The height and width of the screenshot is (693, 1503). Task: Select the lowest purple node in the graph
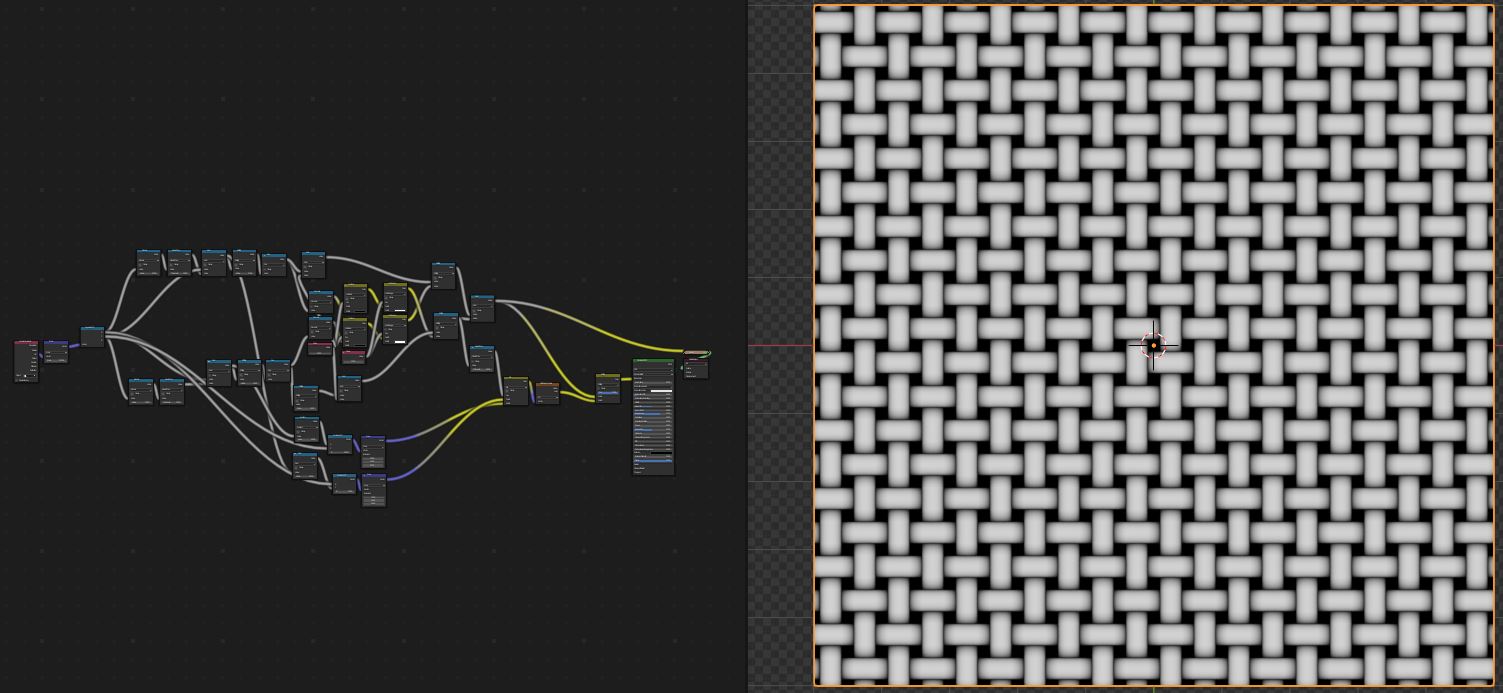[x=374, y=490]
